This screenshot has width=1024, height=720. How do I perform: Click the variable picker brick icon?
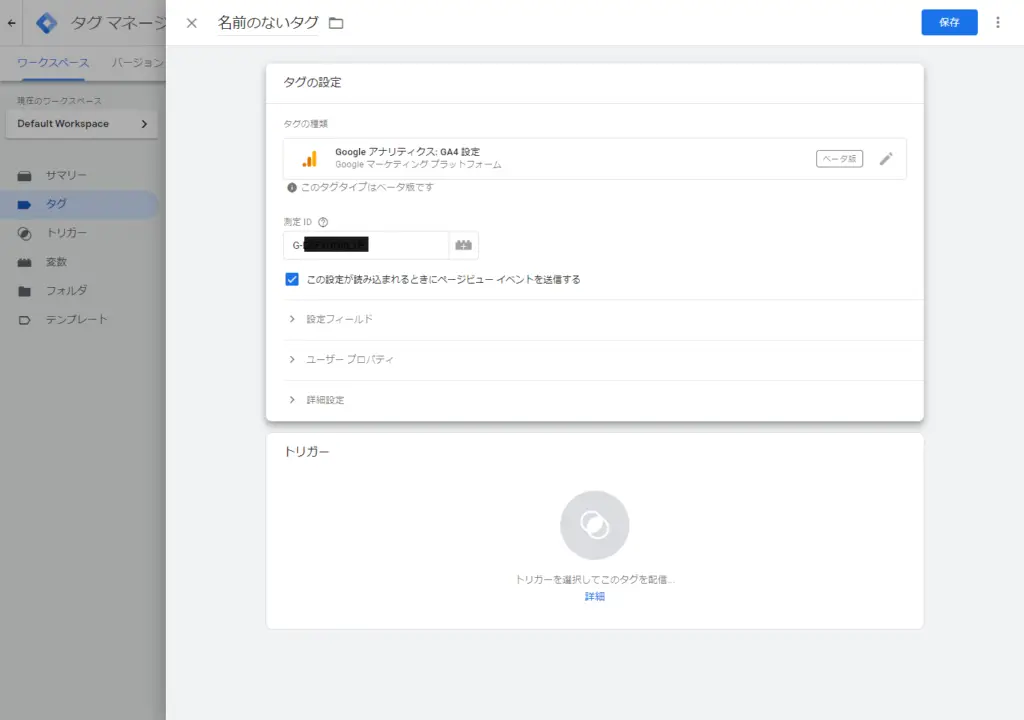click(x=464, y=245)
